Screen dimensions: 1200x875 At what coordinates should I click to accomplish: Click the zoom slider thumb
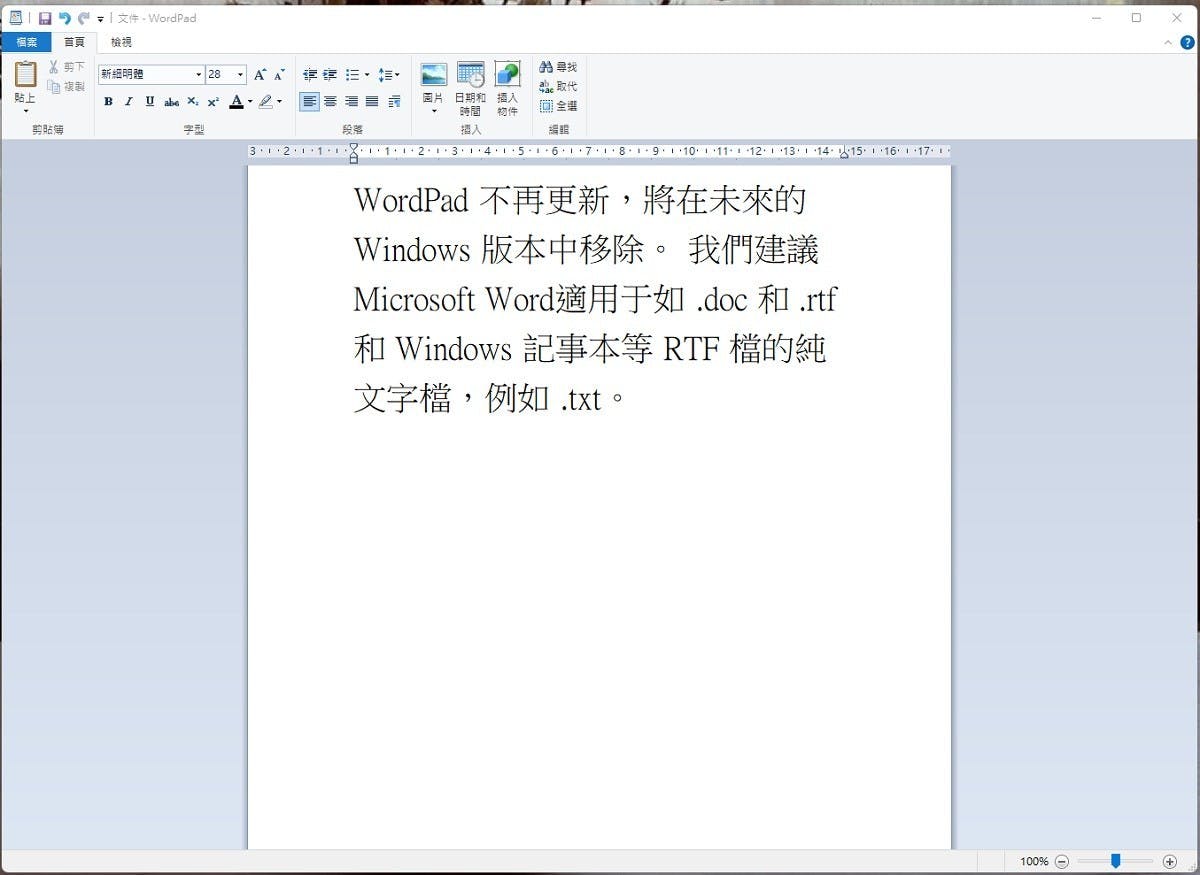[x=1115, y=860]
